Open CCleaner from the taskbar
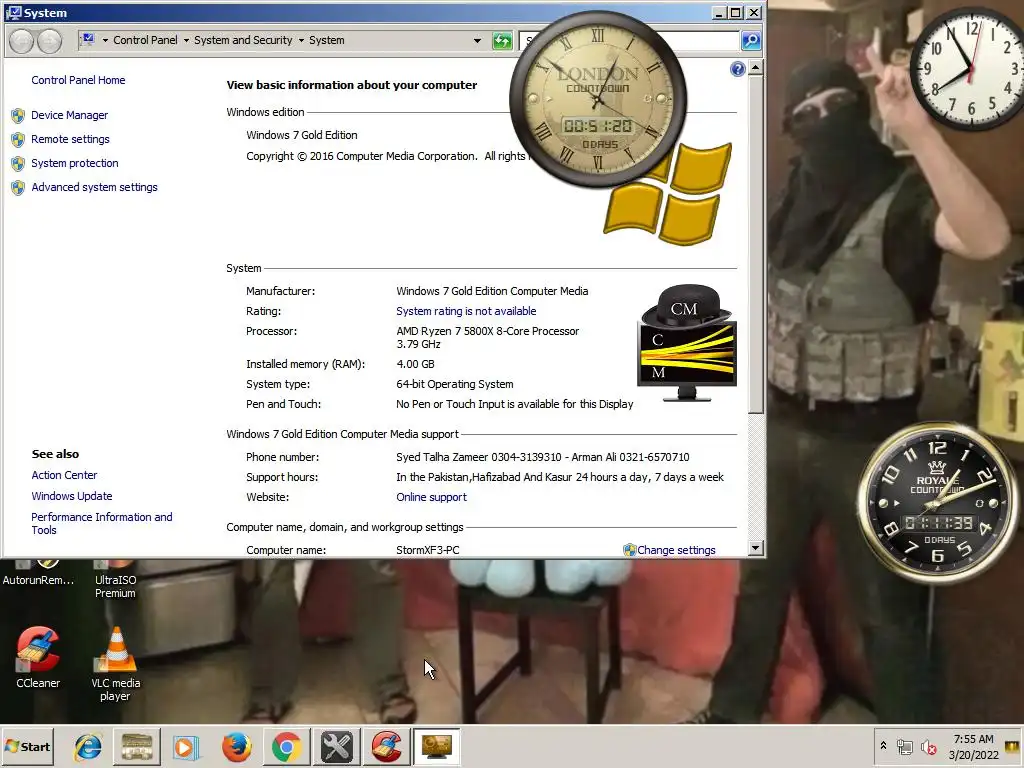This screenshot has height=768, width=1024. pyautogui.click(x=387, y=746)
